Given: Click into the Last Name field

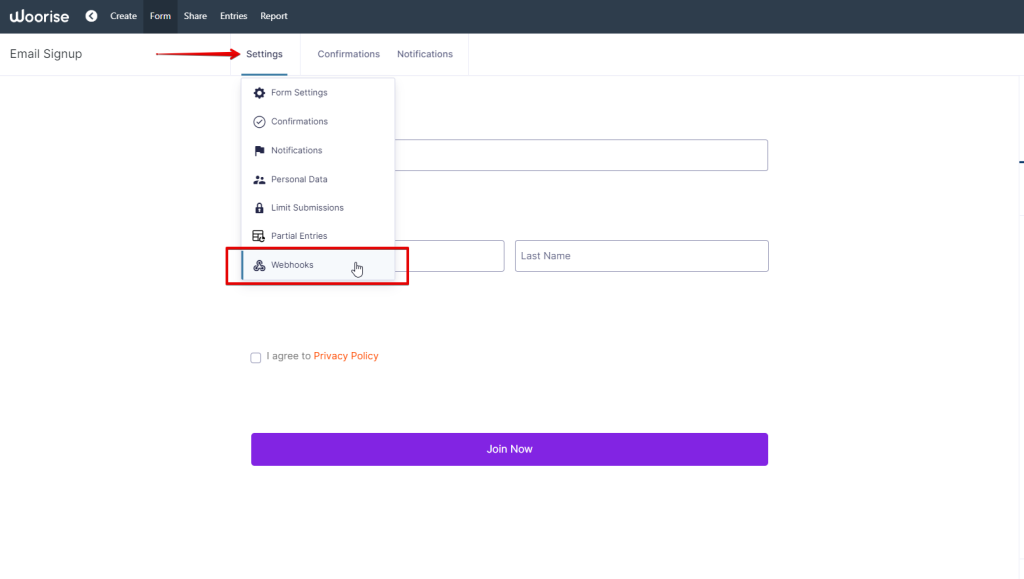Looking at the screenshot, I should coord(641,256).
